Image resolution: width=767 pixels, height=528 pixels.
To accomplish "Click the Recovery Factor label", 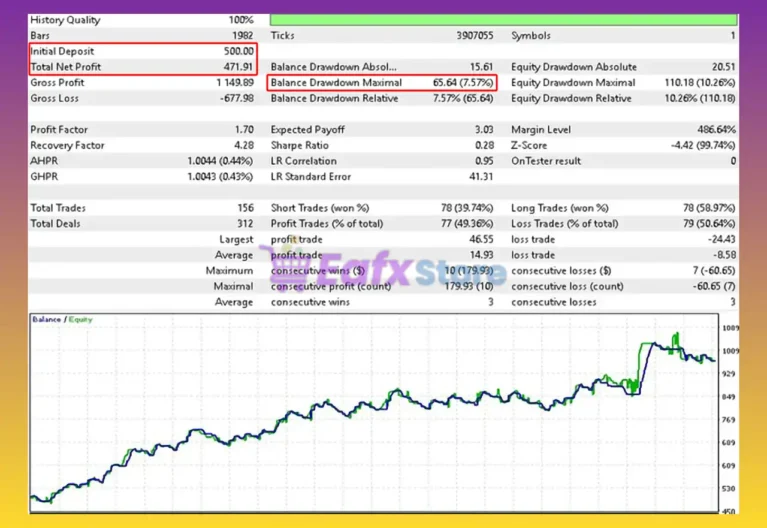I will point(67,145).
